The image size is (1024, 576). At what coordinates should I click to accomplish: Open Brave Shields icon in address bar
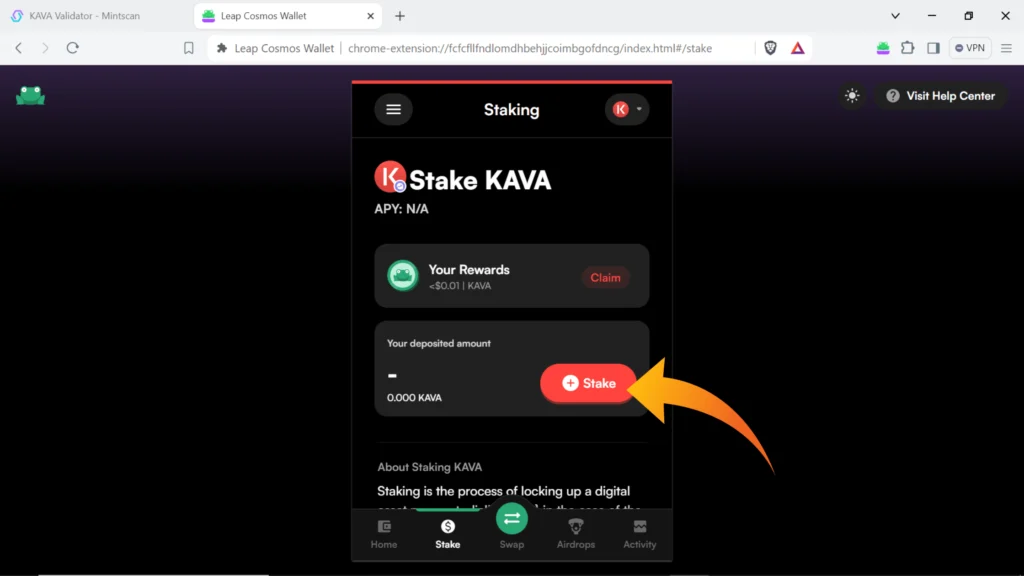pos(771,48)
